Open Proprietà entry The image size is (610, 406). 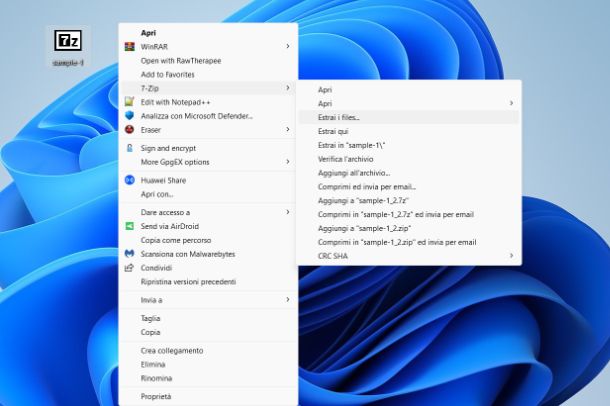pos(208,396)
